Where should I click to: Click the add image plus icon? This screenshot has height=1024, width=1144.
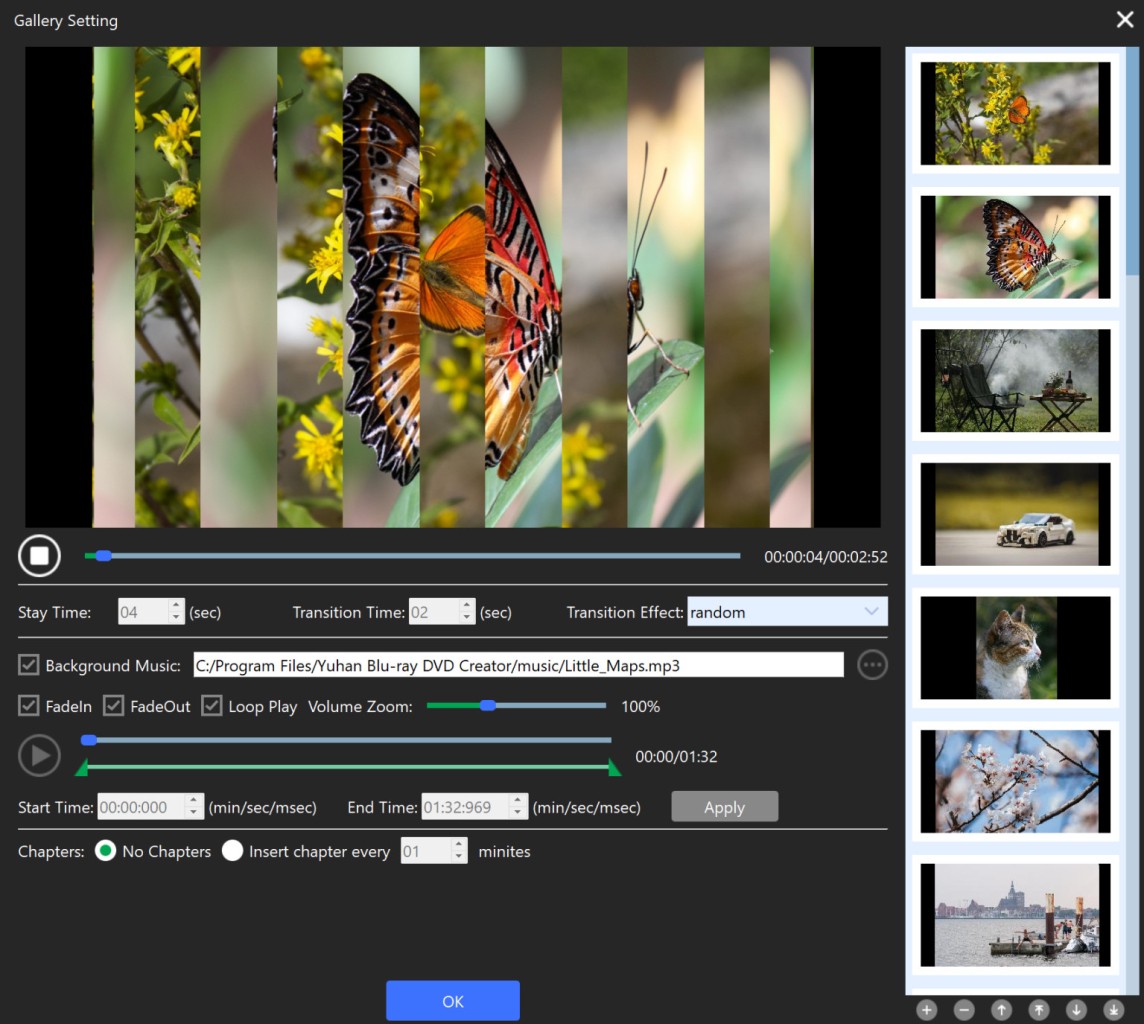click(927, 1010)
